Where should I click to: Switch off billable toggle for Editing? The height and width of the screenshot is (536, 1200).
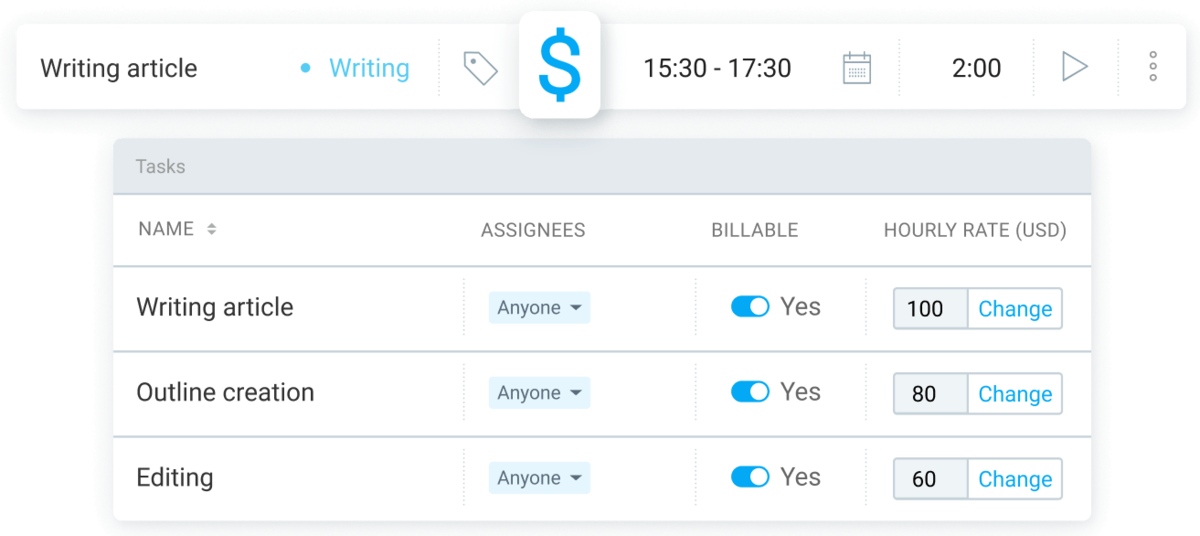point(750,477)
